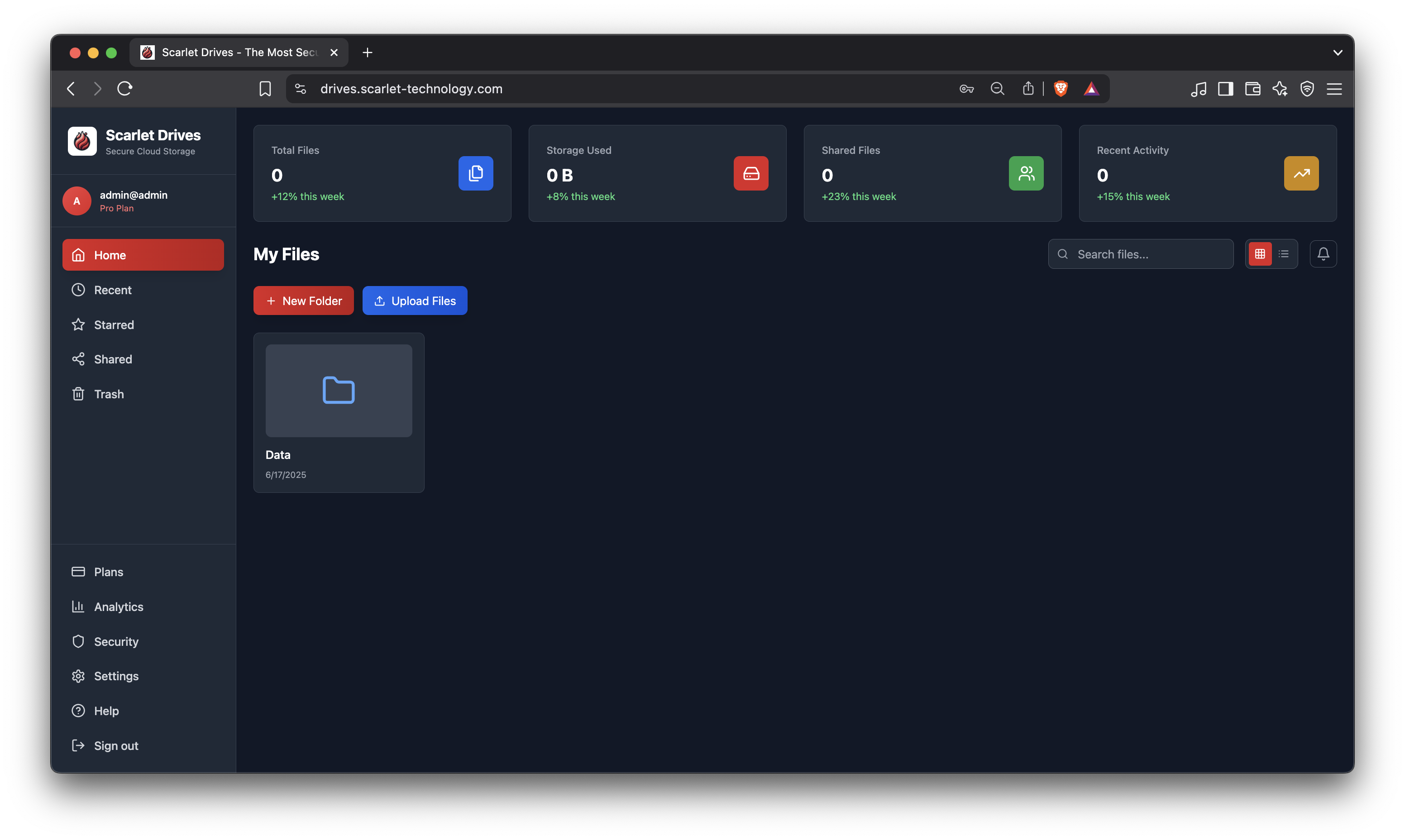Click the Pro Plan label
Viewport: 1405px width, 840px height.
(x=117, y=208)
